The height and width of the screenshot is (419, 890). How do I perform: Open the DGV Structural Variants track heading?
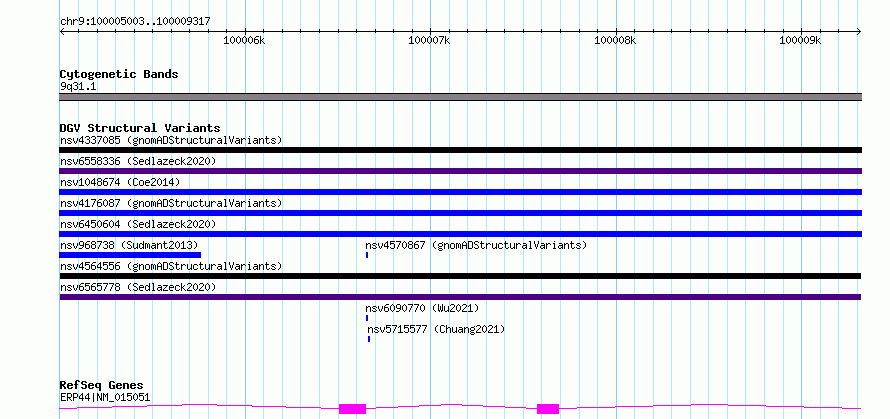click(140, 128)
